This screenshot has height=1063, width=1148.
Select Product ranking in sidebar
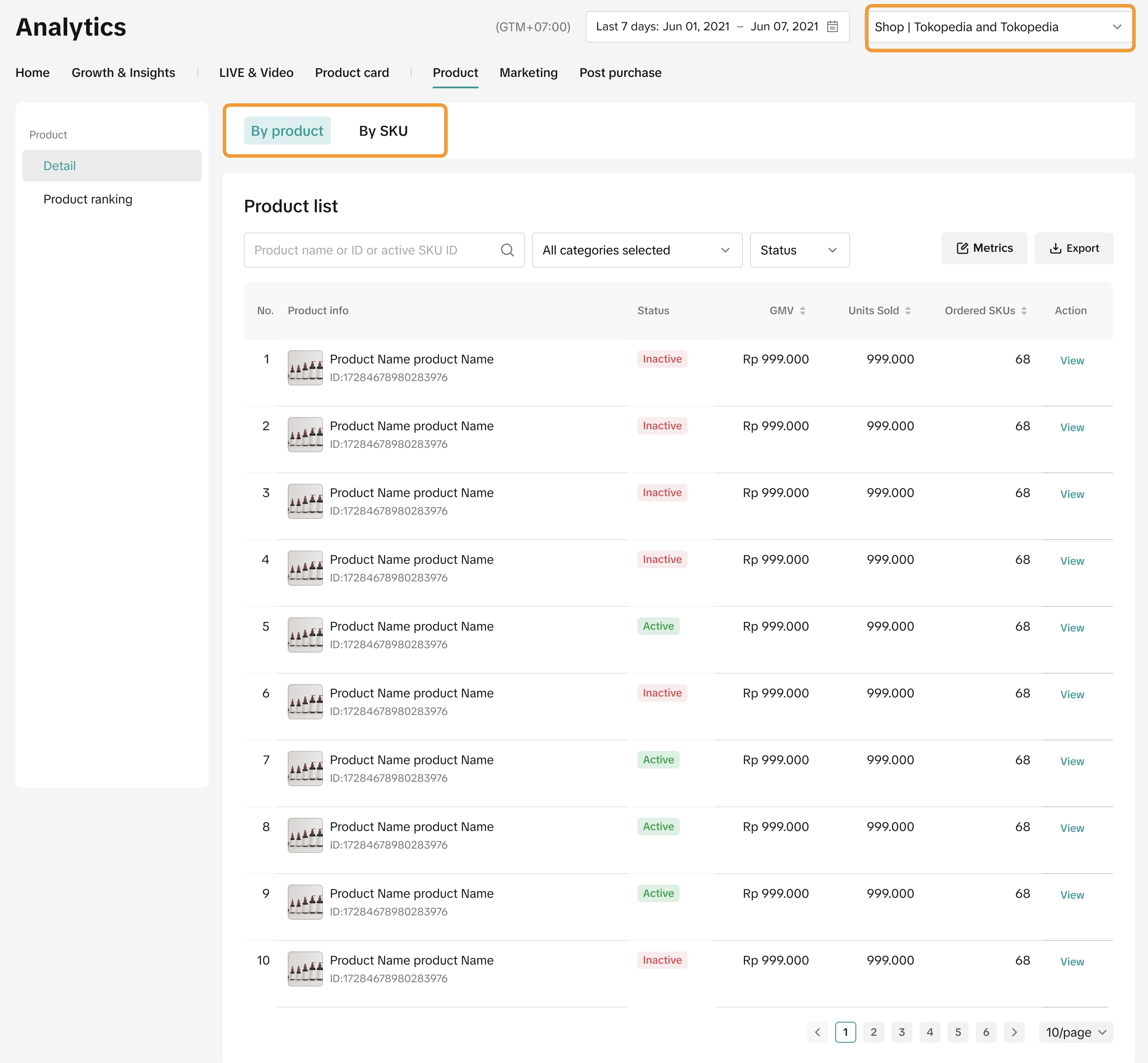click(x=88, y=199)
